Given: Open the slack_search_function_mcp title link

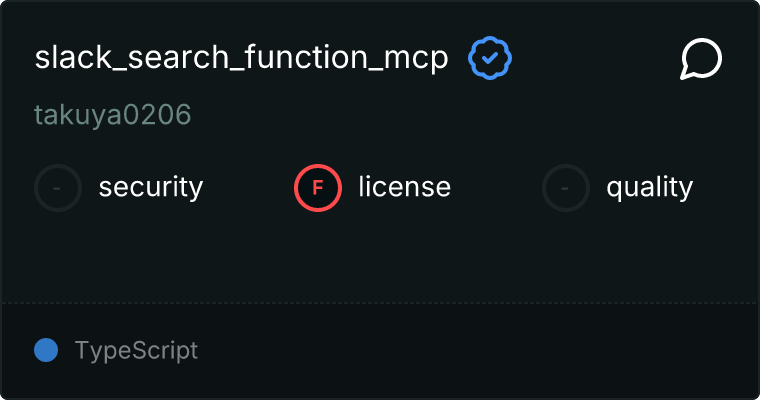Looking at the screenshot, I should pos(241,59).
